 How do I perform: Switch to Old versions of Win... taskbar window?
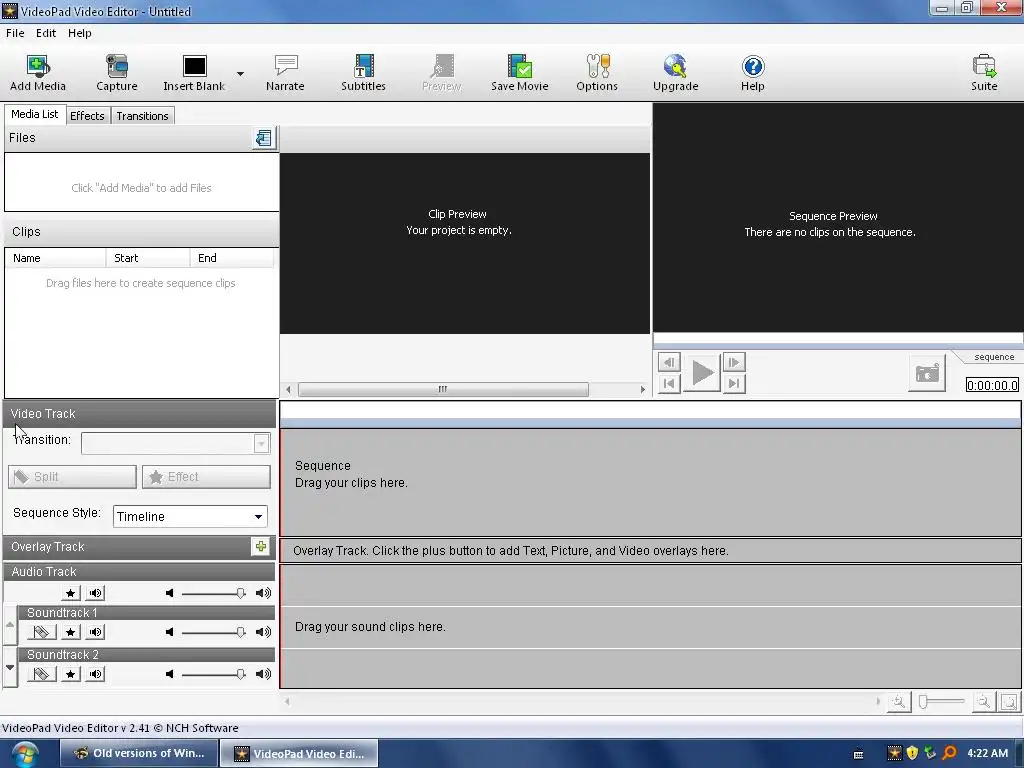pos(139,753)
